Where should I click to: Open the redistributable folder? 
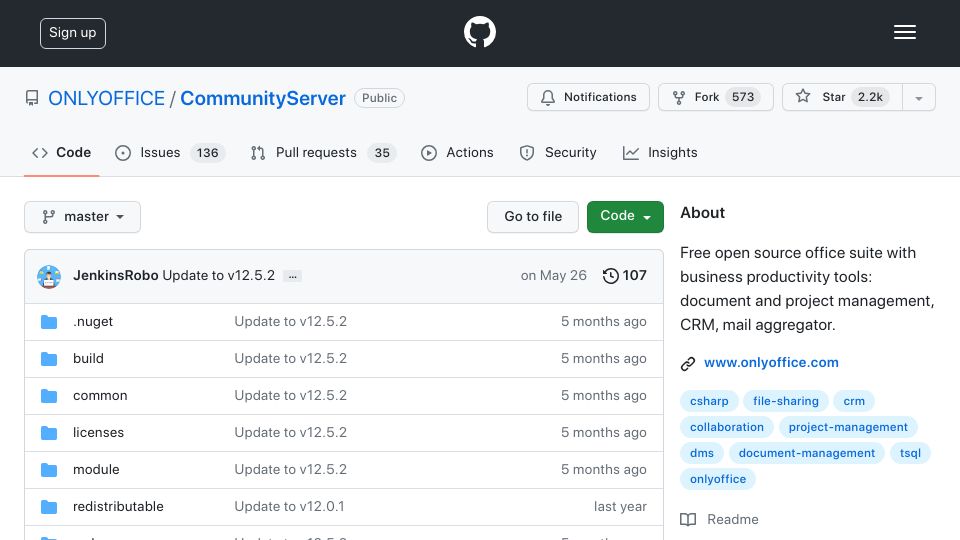click(x=118, y=506)
